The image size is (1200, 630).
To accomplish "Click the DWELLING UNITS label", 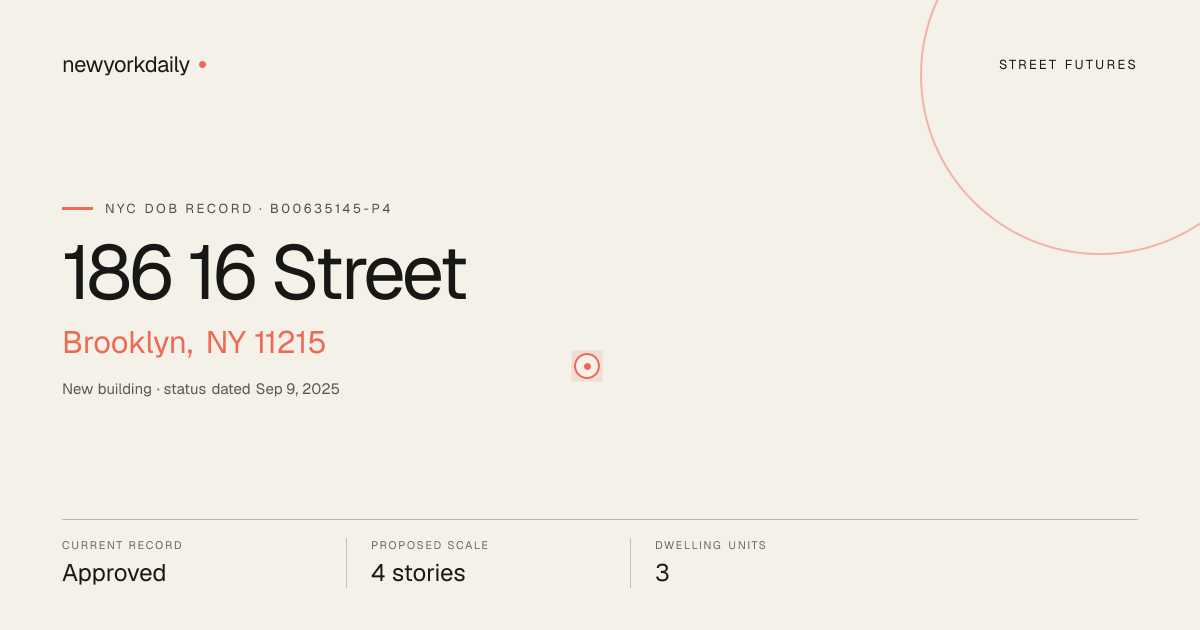I will click(711, 546).
